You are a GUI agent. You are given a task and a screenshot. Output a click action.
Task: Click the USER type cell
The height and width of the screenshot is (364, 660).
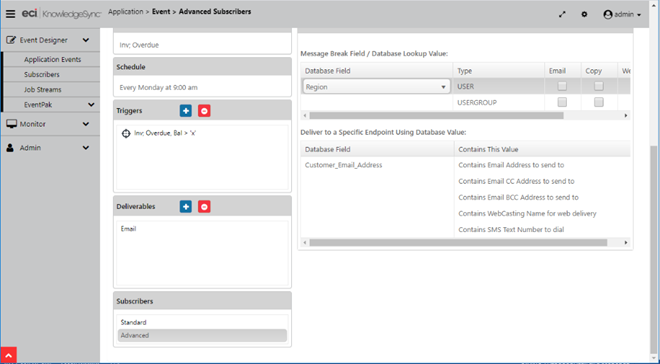[498, 86]
